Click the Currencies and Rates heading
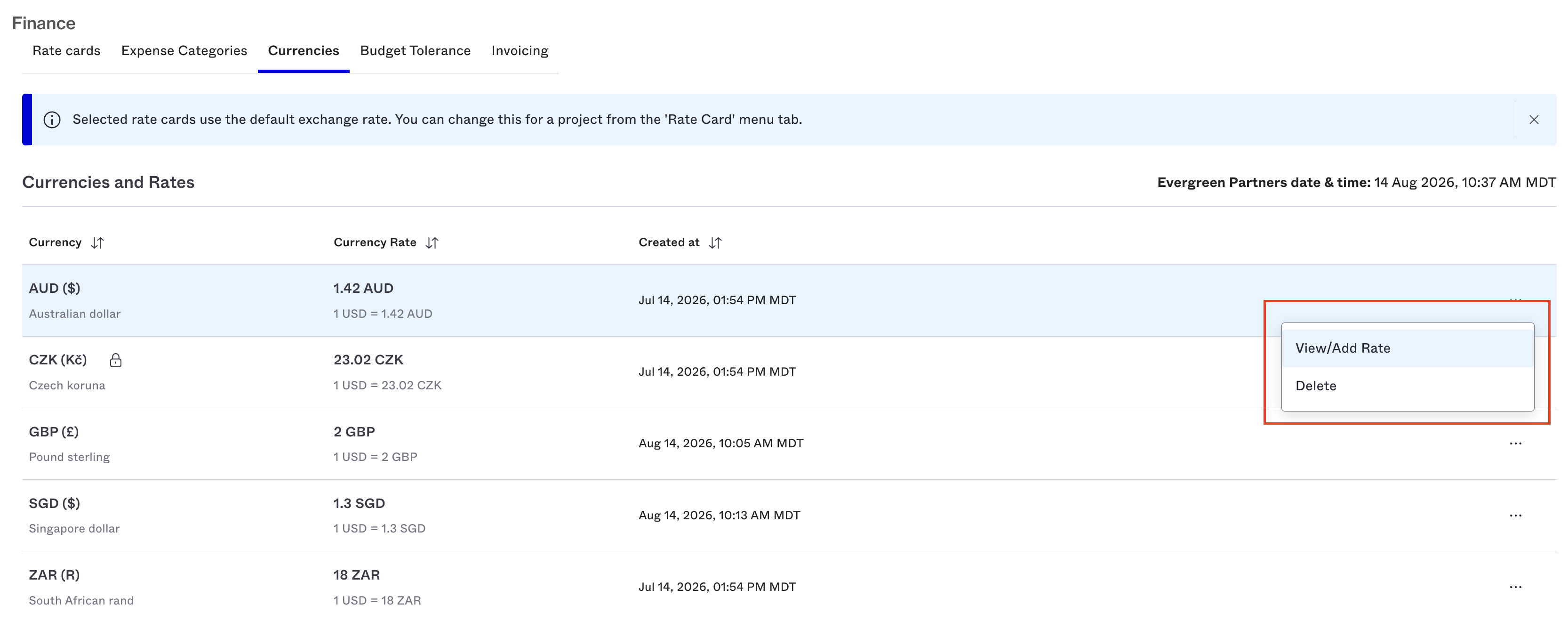 pyautogui.click(x=108, y=182)
